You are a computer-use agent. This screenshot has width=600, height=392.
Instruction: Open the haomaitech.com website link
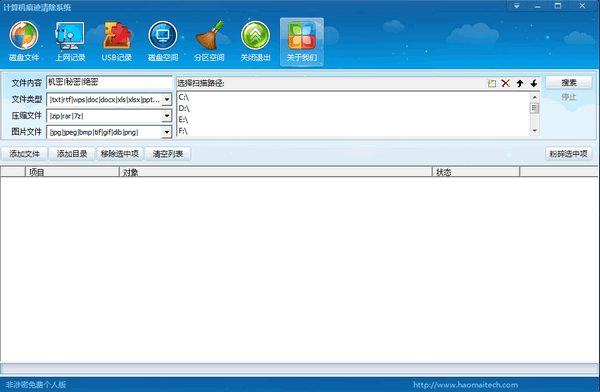[465, 385]
